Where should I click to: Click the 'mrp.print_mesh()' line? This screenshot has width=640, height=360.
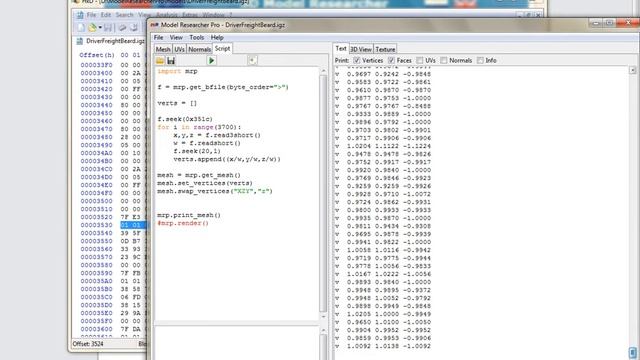(x=189, y=215)
